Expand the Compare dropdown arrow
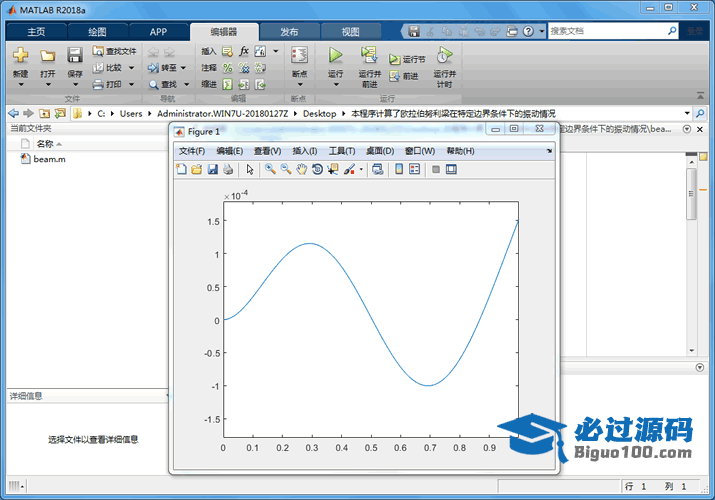Viewport: 715px width, 500px height. click(131, 68)
